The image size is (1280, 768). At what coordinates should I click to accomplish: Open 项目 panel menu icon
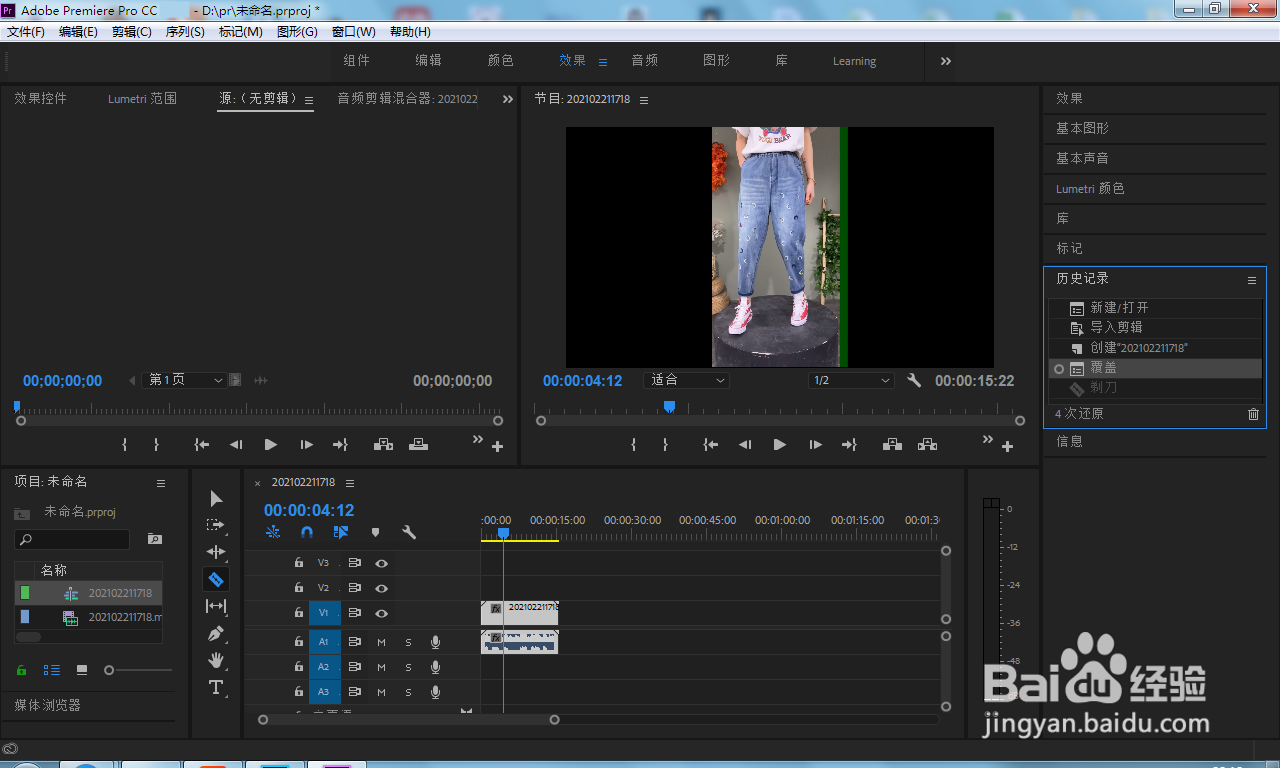pyautogui.click(x=161, y=483)
